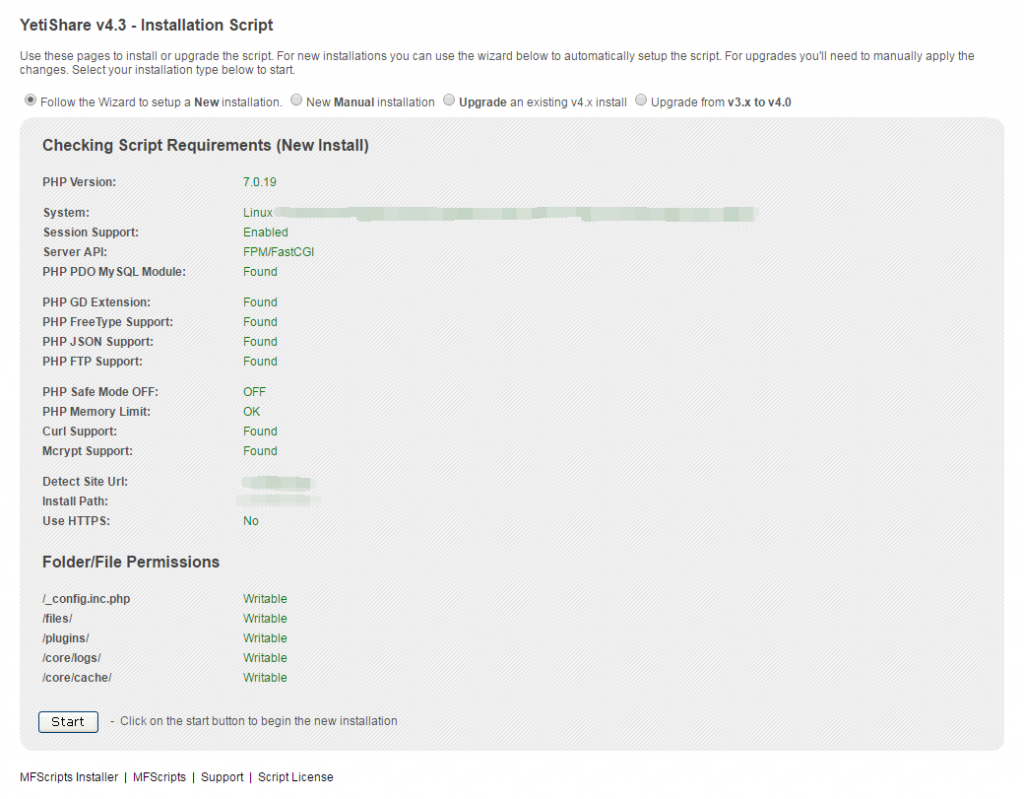Click the /core/cache/ folder label

tap(77, 678)
